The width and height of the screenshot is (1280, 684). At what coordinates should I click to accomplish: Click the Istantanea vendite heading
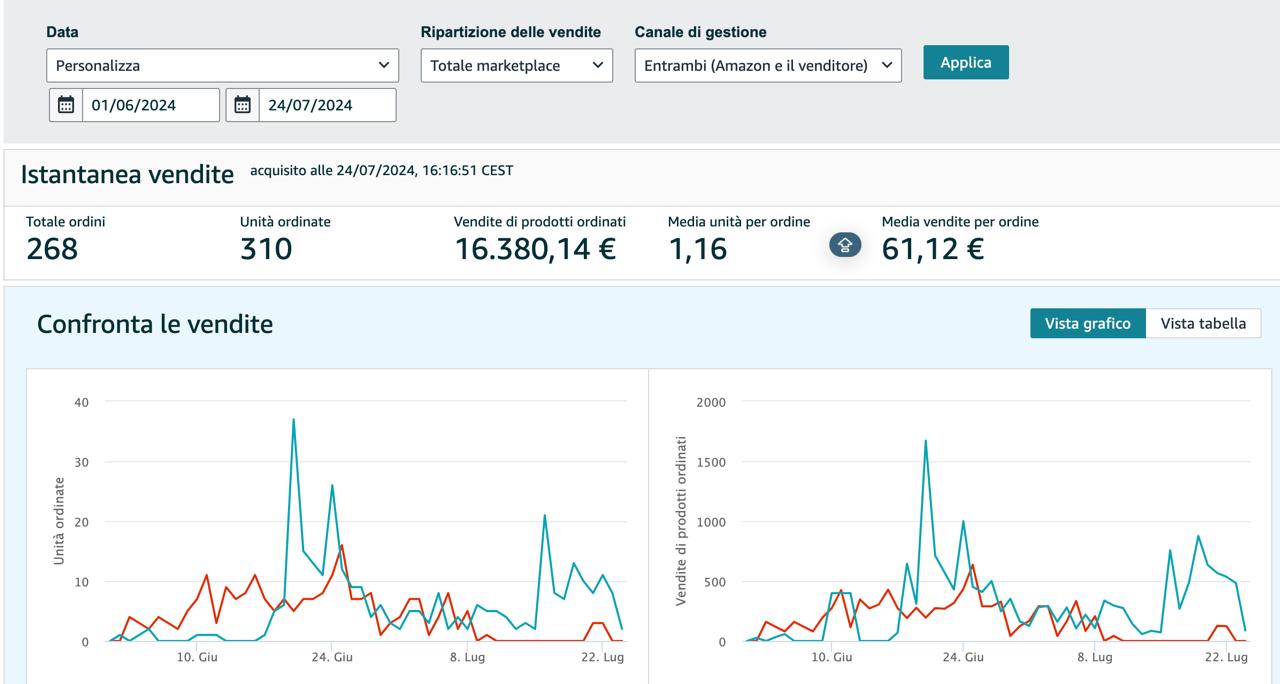point(127,174)
